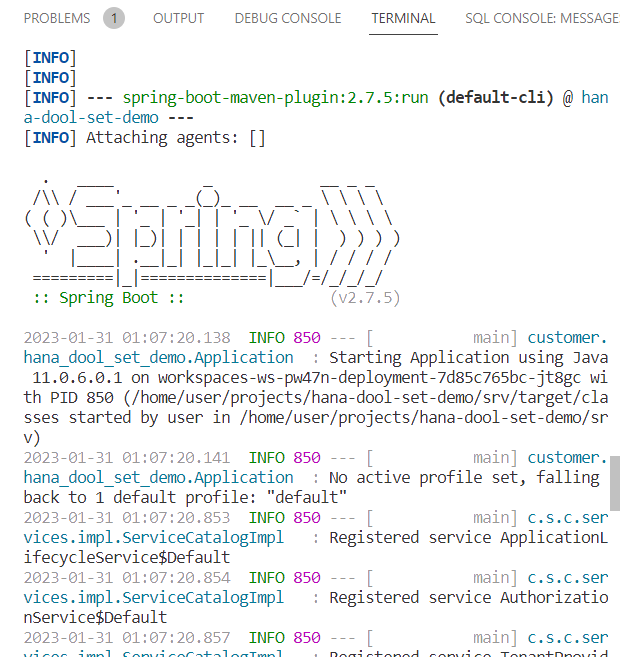Click the spring-boot-maven-plugin:2.7.5:run text
Screen dimensions: 620x657
pos(275,98)
